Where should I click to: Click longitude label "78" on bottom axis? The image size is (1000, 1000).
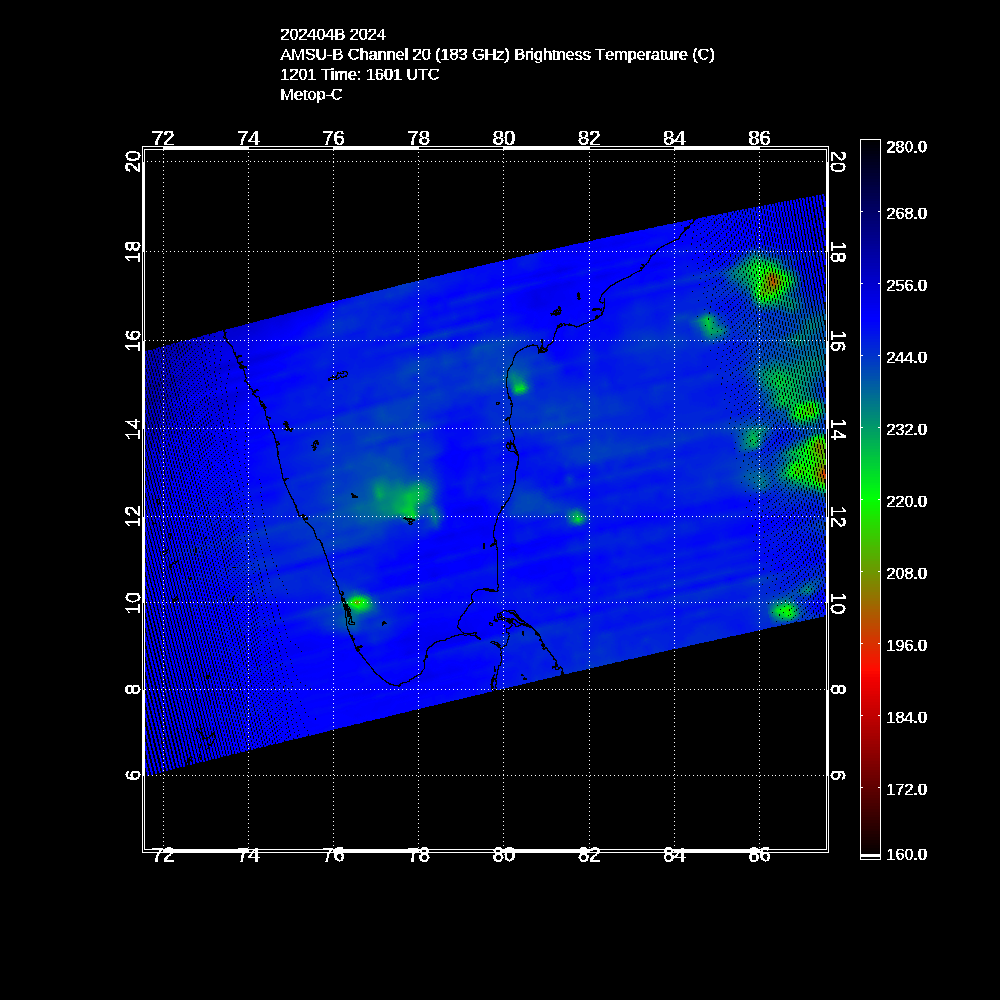point(419,856)
